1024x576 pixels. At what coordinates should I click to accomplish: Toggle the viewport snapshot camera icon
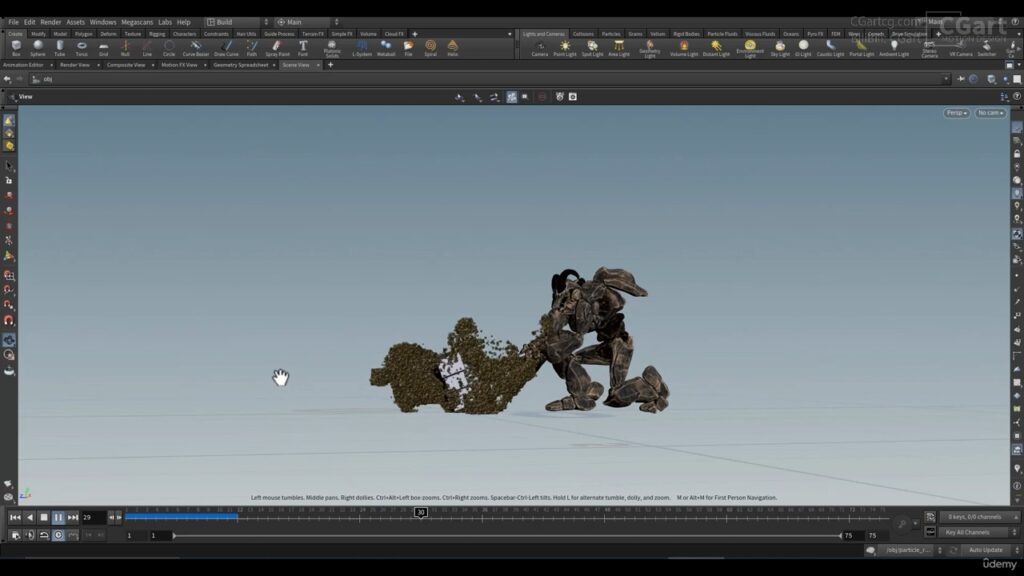click(x=573, y=97)
